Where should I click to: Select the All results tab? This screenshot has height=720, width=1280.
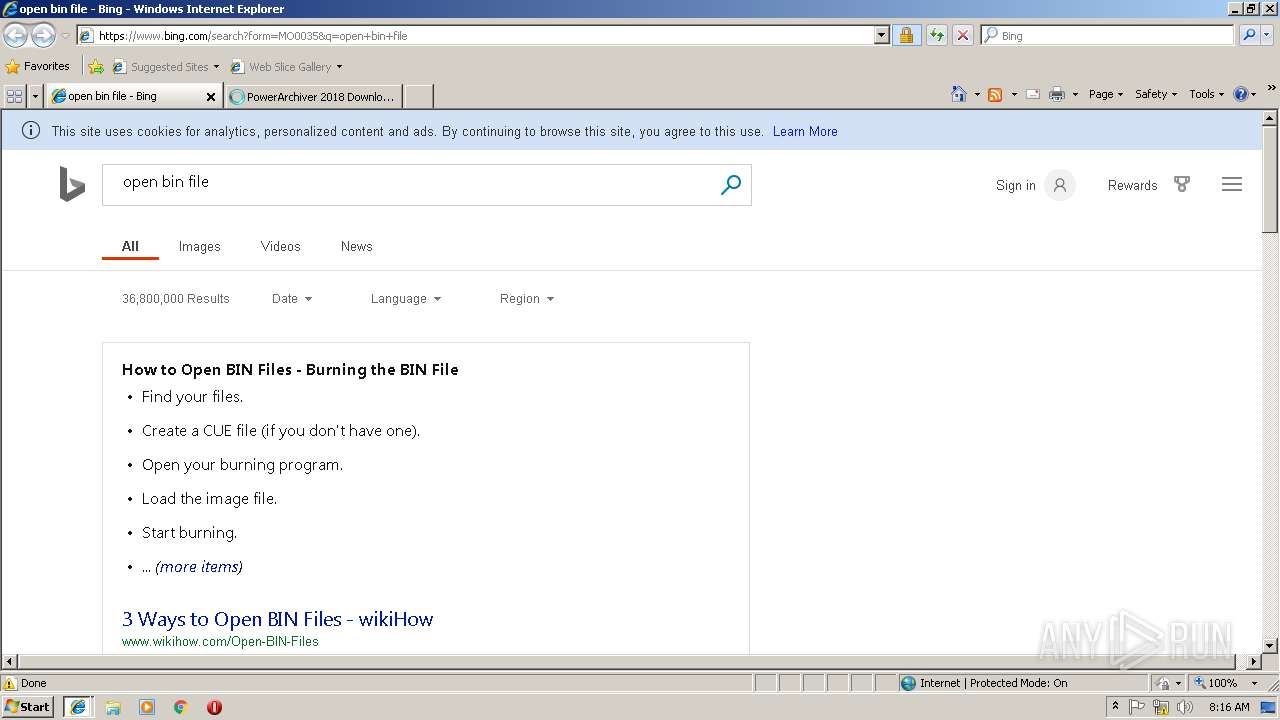click(130, 246)
